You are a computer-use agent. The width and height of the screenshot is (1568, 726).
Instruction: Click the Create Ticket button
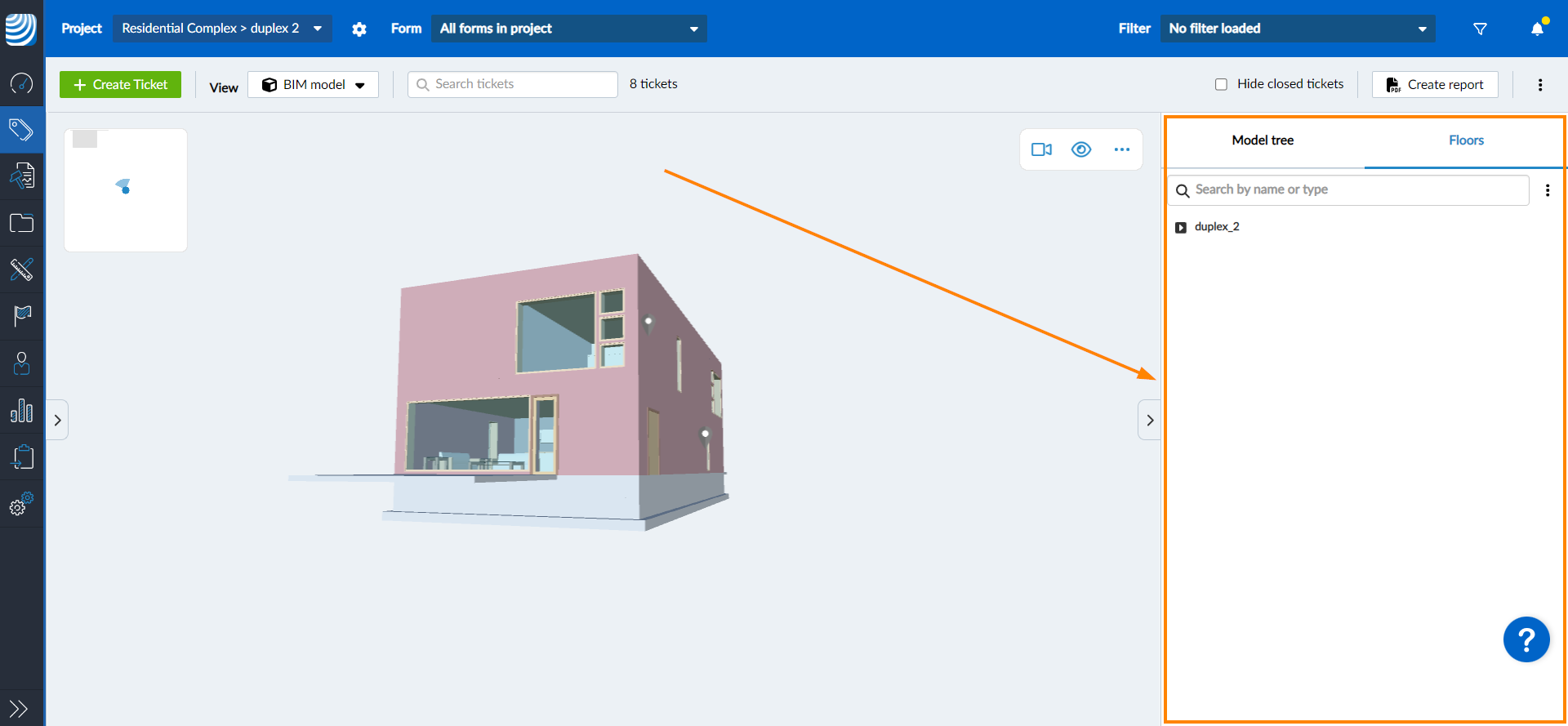pyautogui.click(x=121, y=85)
